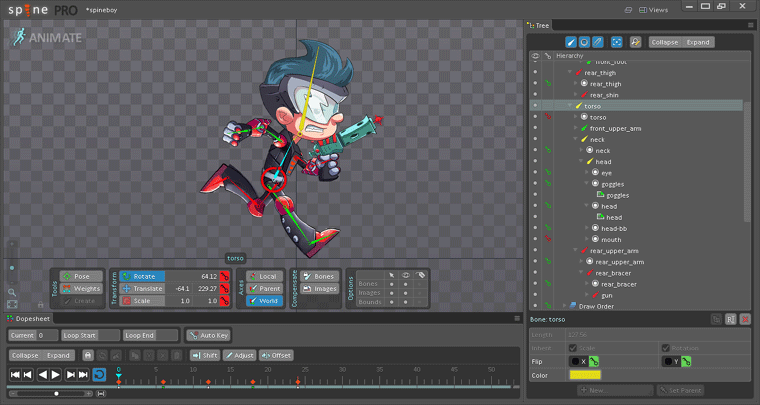760x405 pixels.
Task: Click the yellow bone Color swatch
Action: pos(585,375)
